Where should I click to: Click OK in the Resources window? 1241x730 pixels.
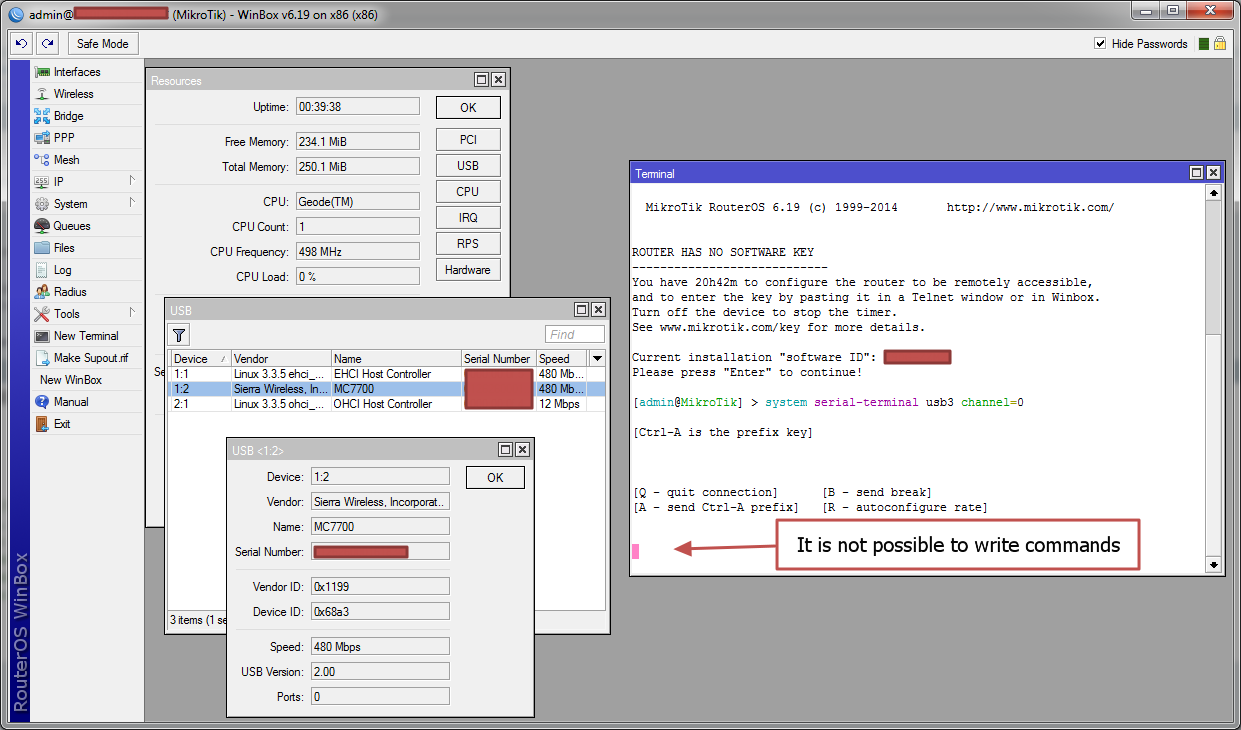click(468, 108)
